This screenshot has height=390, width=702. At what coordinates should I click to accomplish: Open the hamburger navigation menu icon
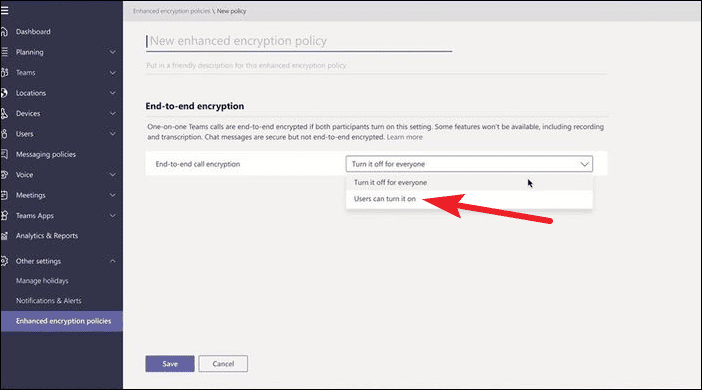pos(4,10)
